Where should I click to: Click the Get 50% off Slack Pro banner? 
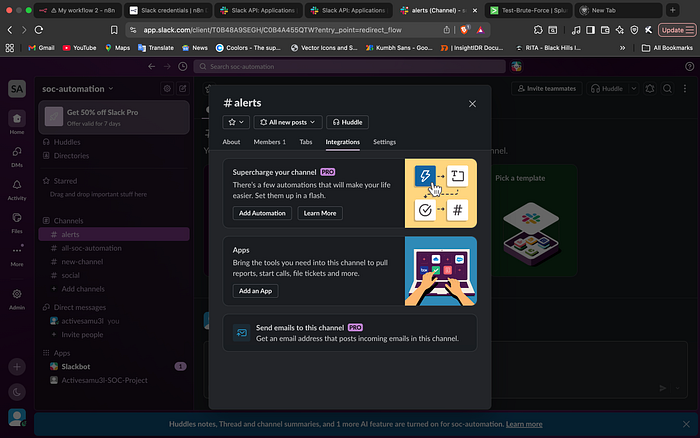pos(114,117)
